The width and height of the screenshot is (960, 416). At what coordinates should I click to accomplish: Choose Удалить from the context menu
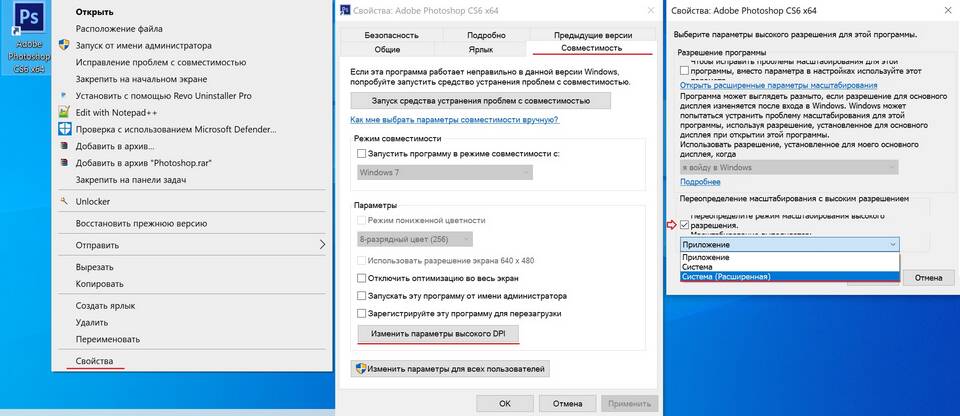click(92, 322)
